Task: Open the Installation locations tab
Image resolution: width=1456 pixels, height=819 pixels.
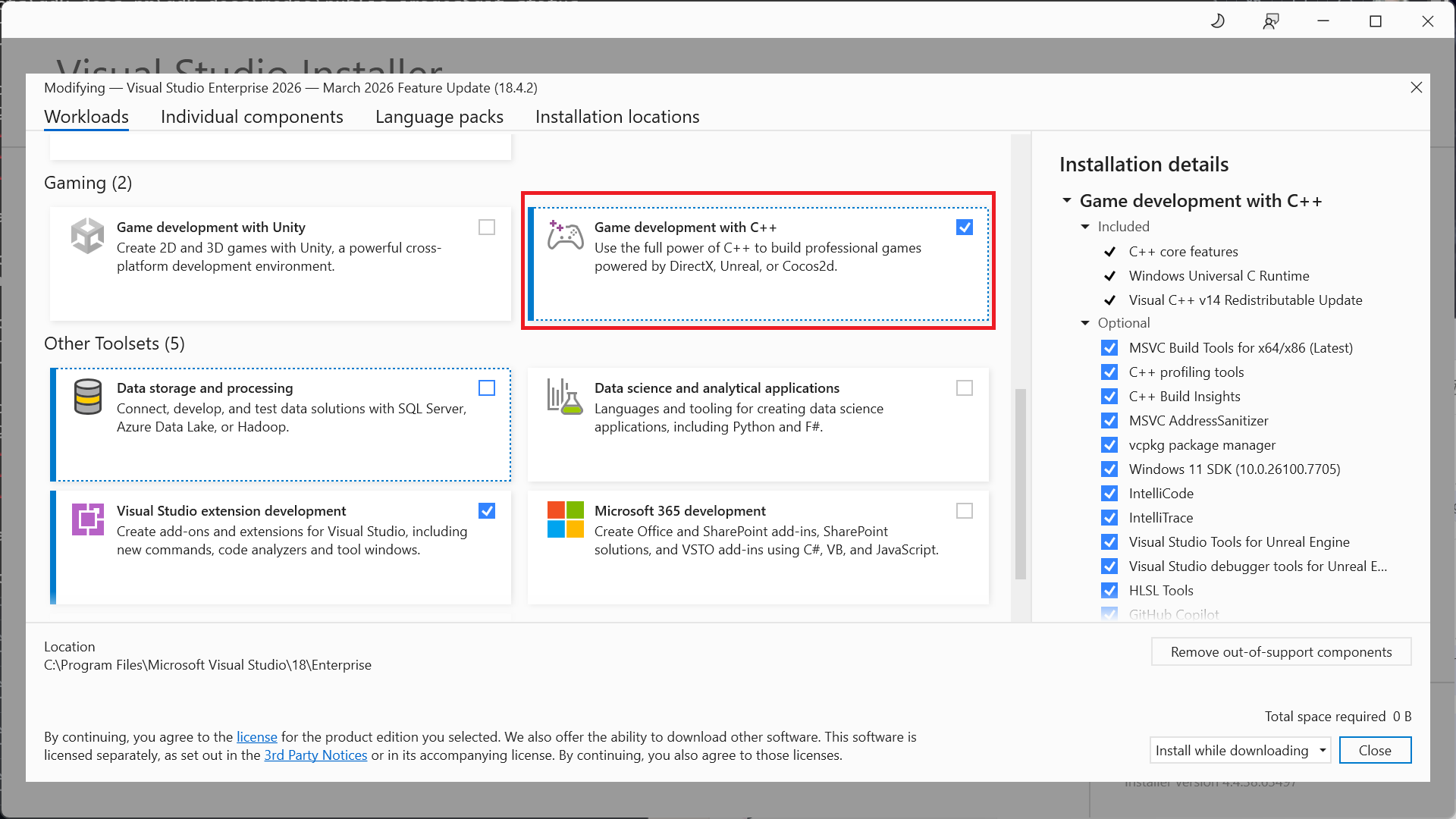Action: (x=617, y=117)
